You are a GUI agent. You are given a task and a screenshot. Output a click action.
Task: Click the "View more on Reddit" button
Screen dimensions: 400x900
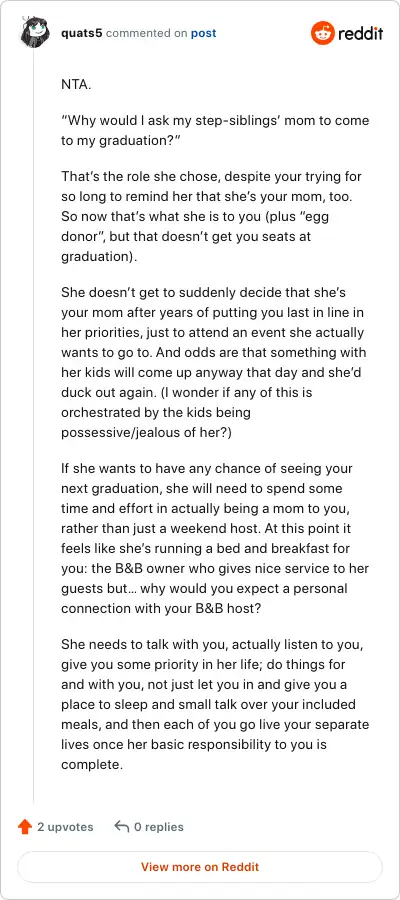tap(200, 867)
